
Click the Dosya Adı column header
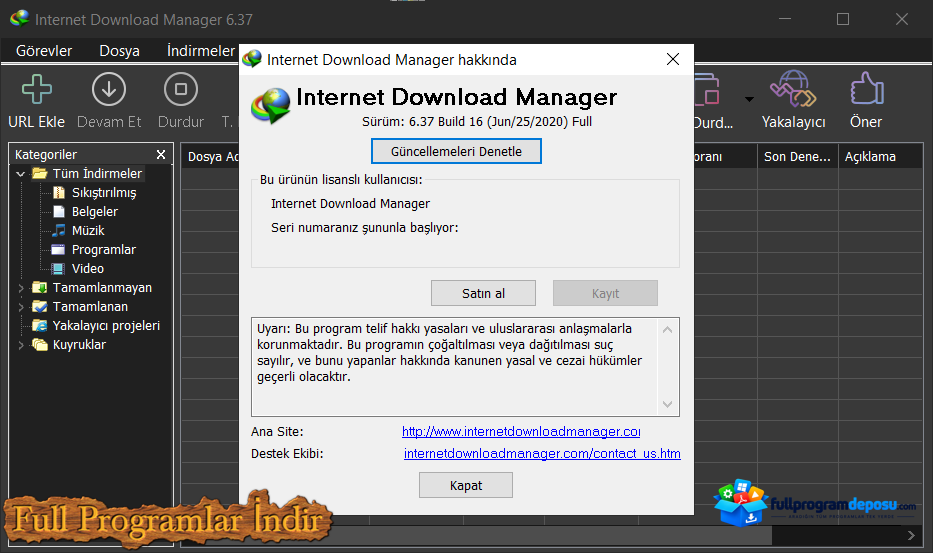point(211,157)
